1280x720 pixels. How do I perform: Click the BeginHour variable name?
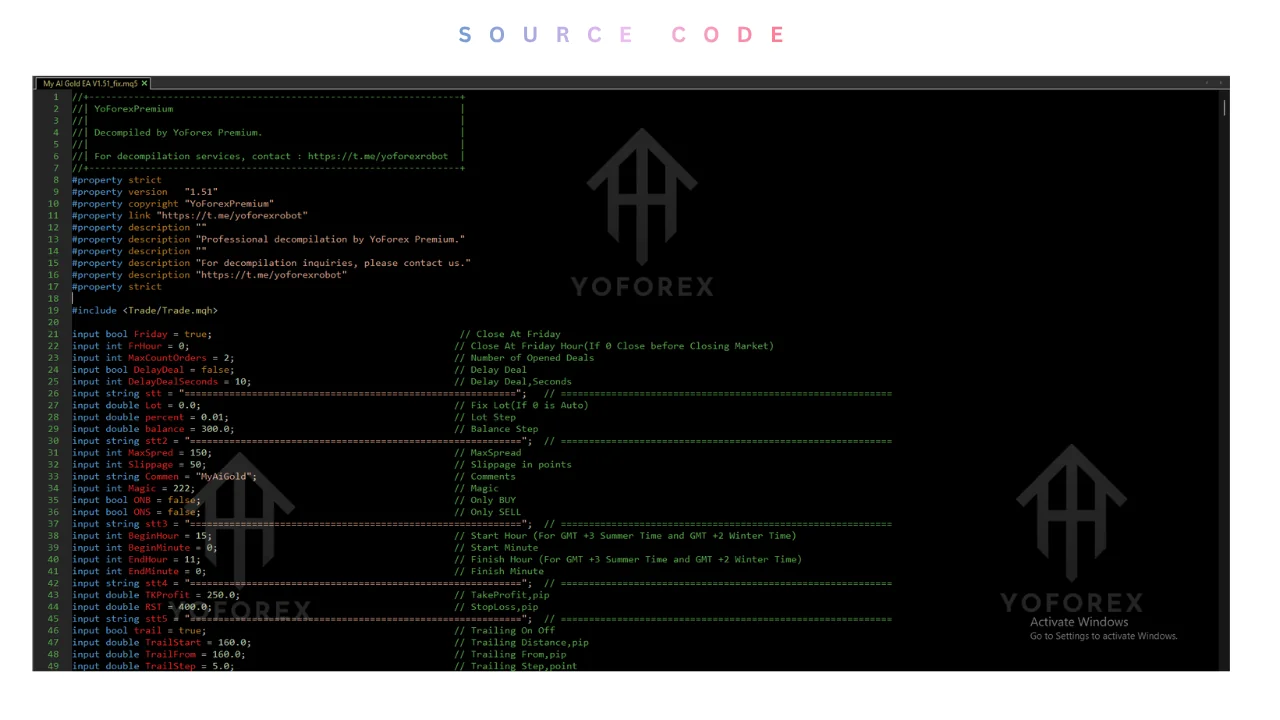point(153,536)
